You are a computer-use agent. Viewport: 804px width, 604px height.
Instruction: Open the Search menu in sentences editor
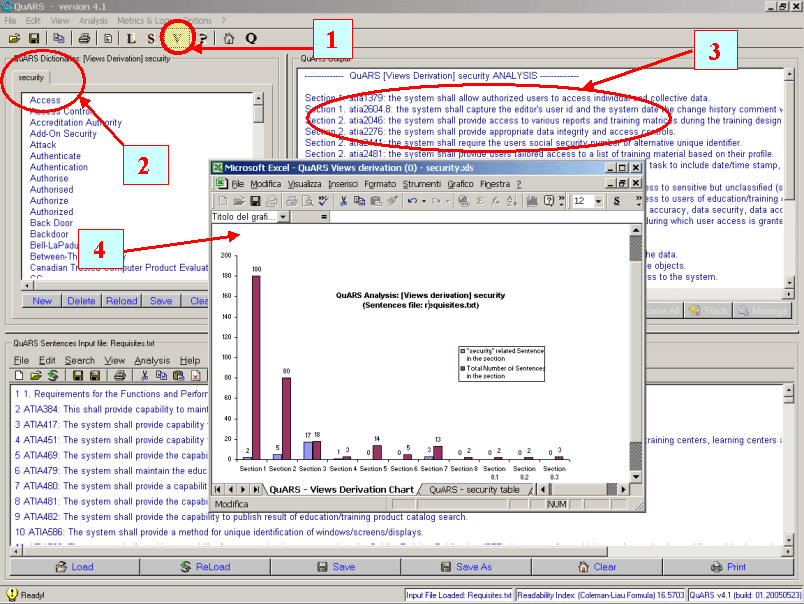(x=79, y=360)
